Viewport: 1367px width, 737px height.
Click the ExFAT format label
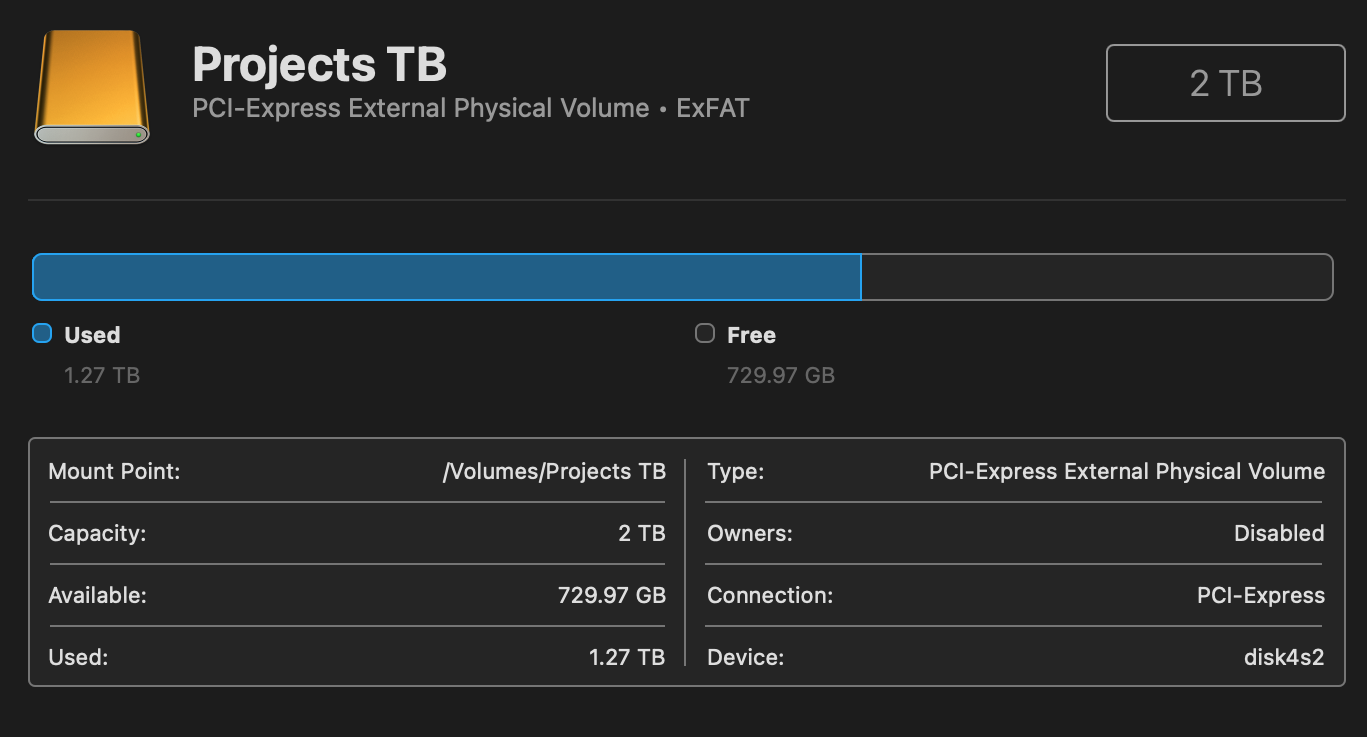click(x=712, y=108)
